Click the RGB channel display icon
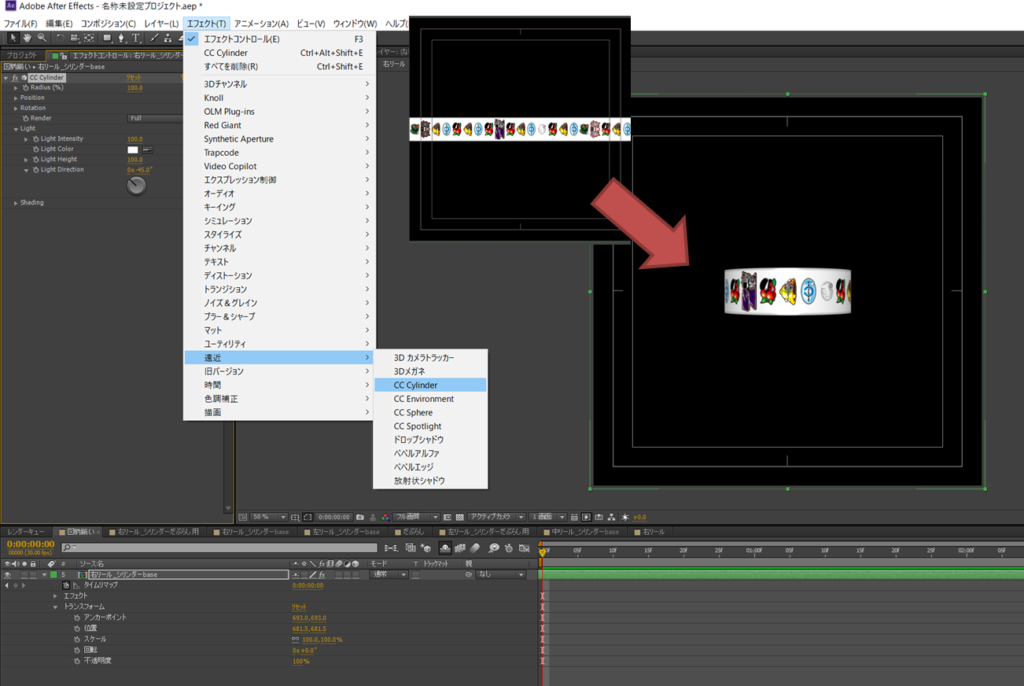1024x686 pixels. click(385, 517)
